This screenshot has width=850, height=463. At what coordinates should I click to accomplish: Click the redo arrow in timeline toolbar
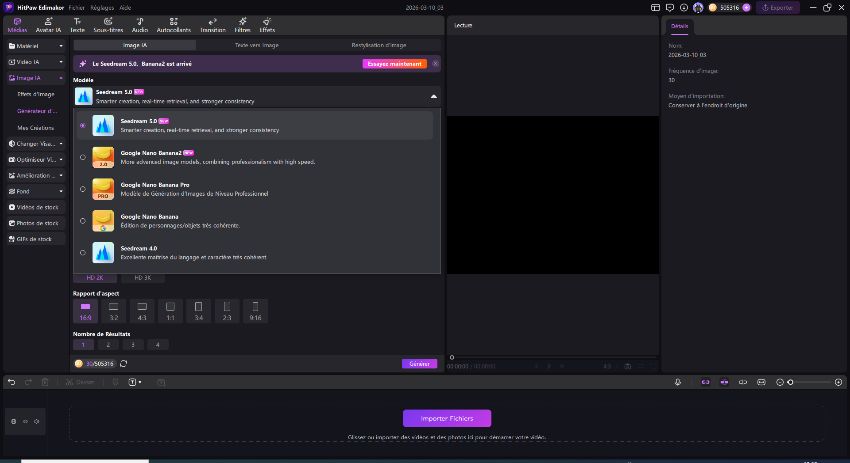click(28, 382)
